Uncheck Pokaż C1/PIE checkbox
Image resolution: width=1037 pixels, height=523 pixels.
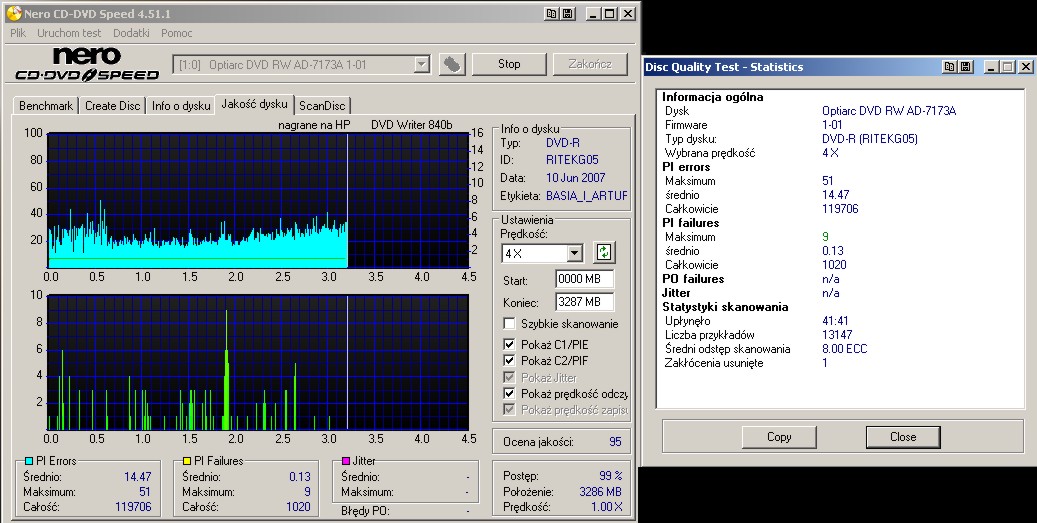(509, 344)
